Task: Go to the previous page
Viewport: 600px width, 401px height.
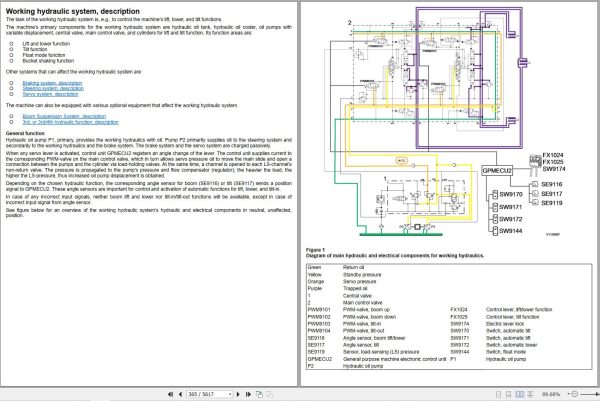Action: pyautogui.click(x=180, y=394)
